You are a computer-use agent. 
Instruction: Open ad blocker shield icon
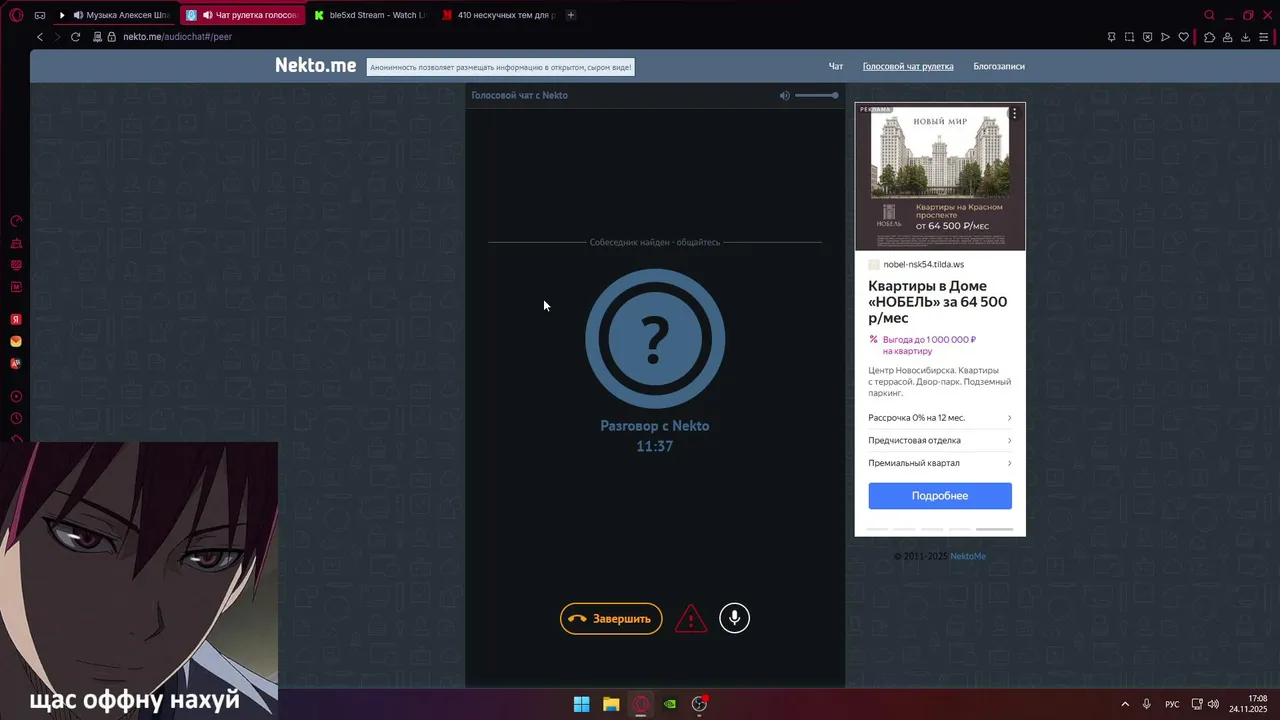[x=1148, y=37]
